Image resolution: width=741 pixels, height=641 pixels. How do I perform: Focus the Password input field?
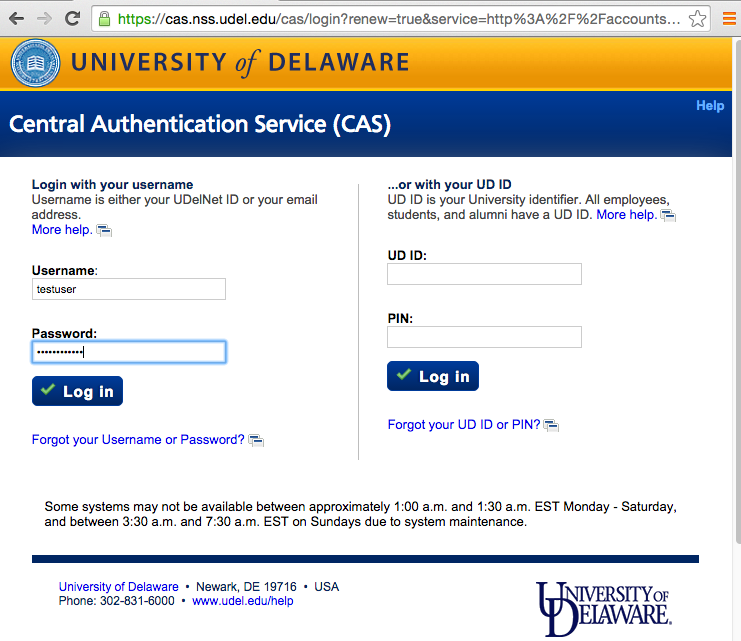tap(129, 352)
